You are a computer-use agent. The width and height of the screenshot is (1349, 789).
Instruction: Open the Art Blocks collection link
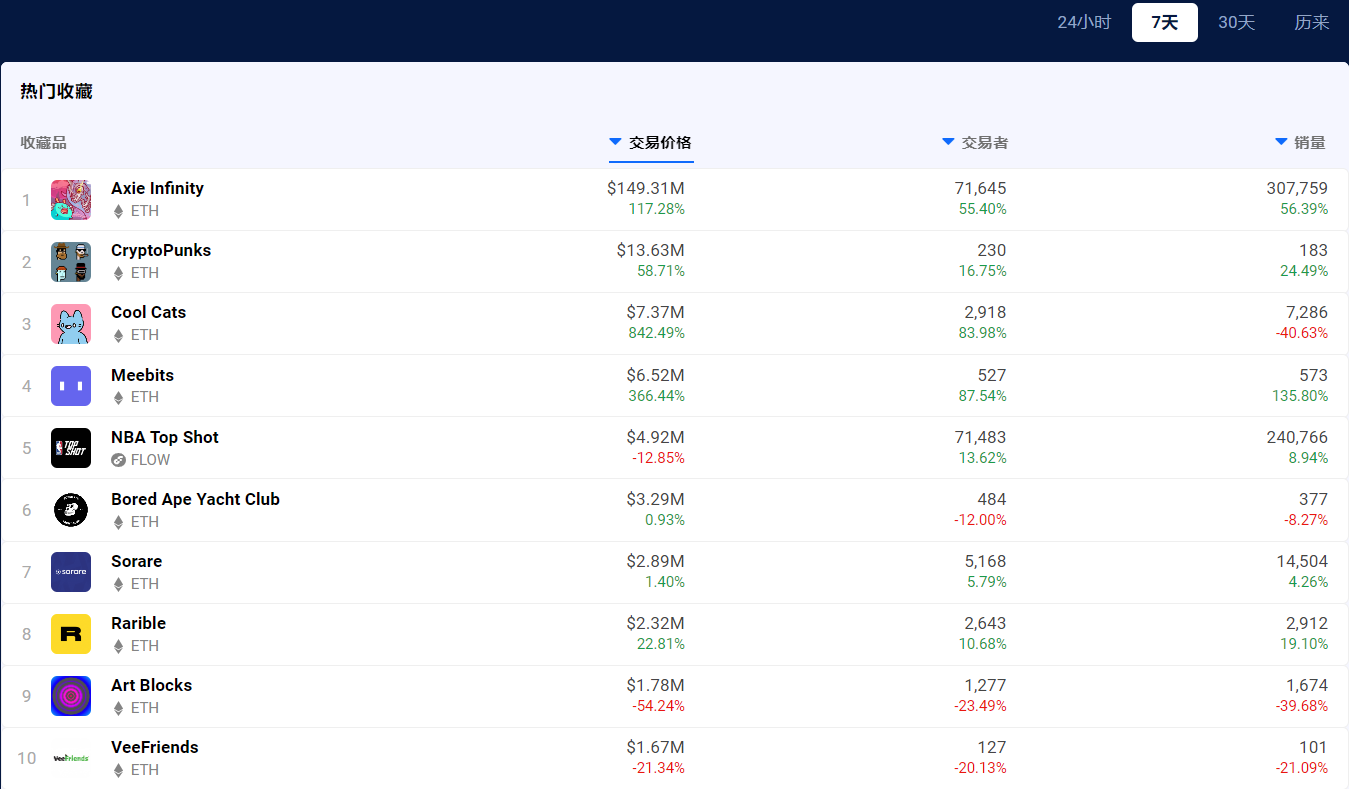pos(151,685)
